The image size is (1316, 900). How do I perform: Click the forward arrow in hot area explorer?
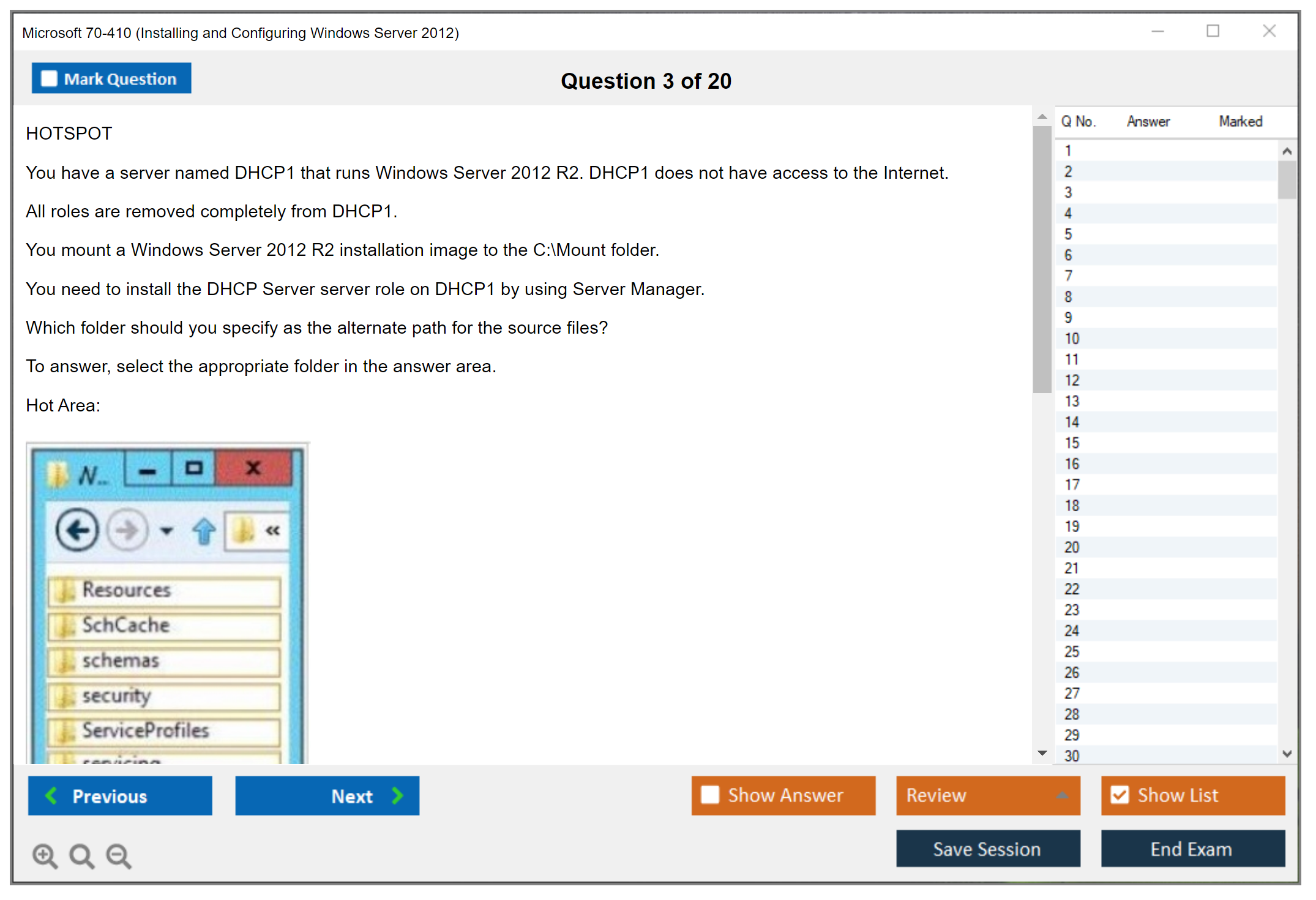click(127, 530)
